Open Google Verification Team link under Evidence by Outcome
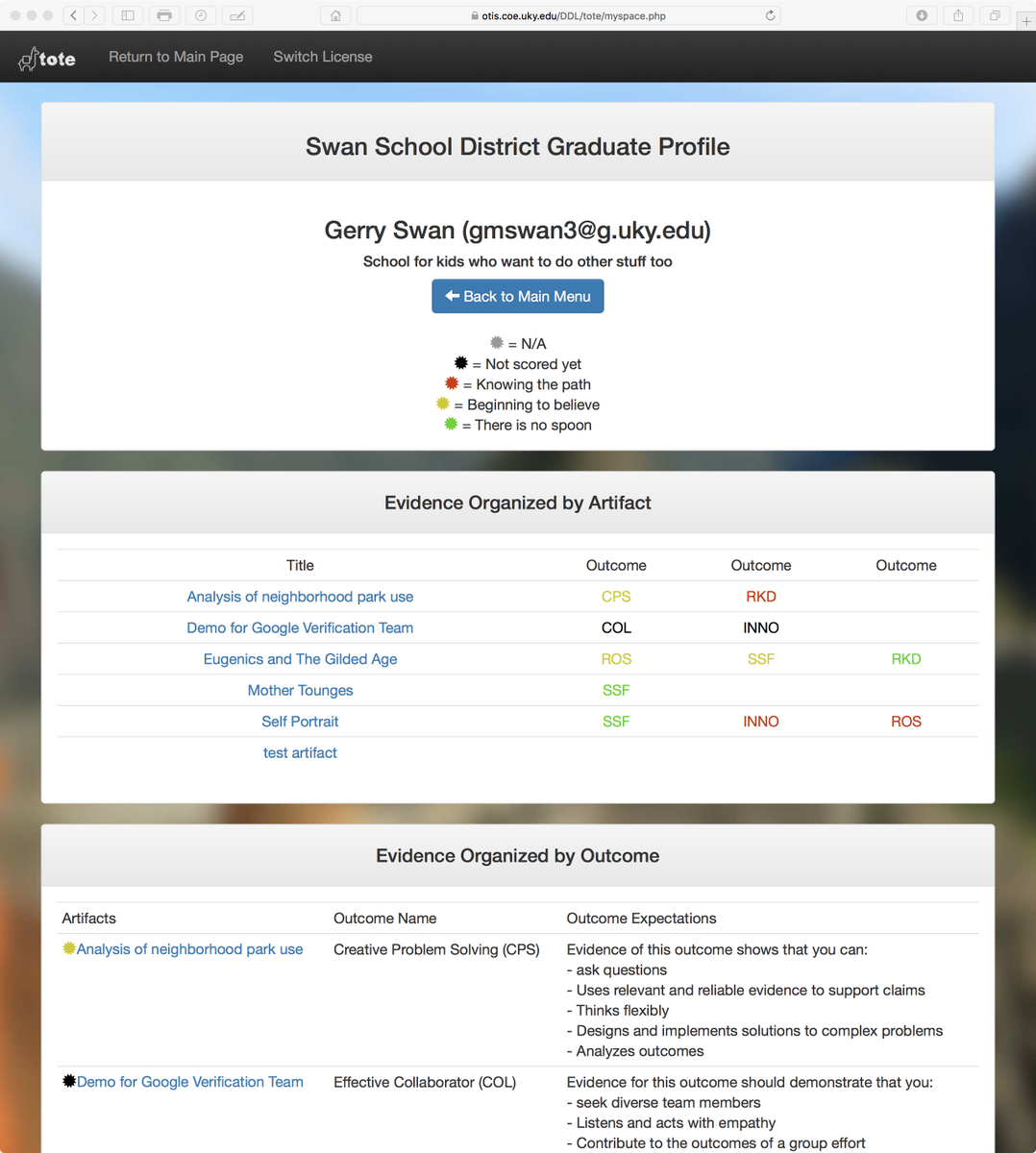 coord(190,1082)
